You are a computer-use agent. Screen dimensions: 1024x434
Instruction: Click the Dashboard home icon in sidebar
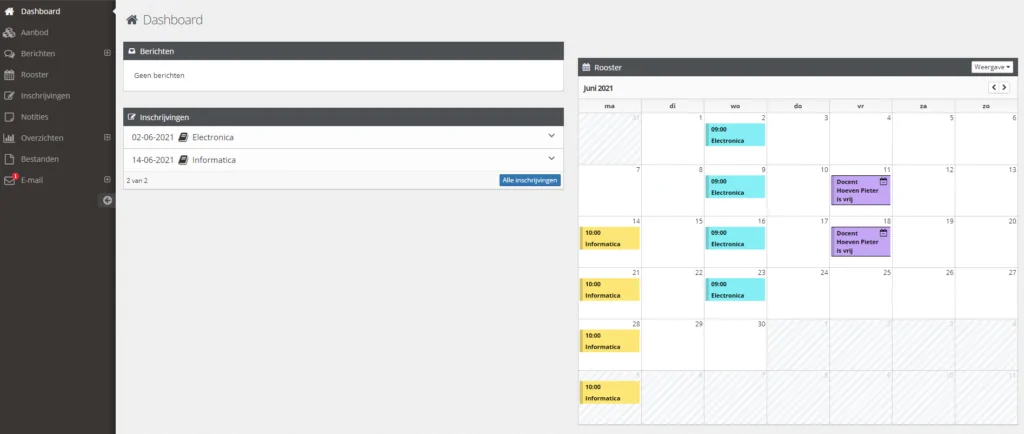point(9,11)
